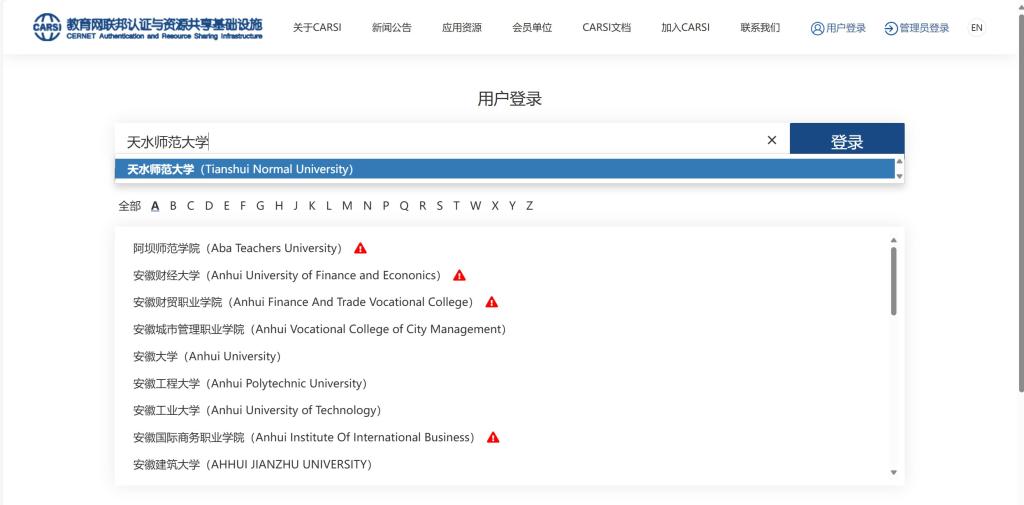
Task: Filter the university list by letter T
Action: tap(456, 206)
